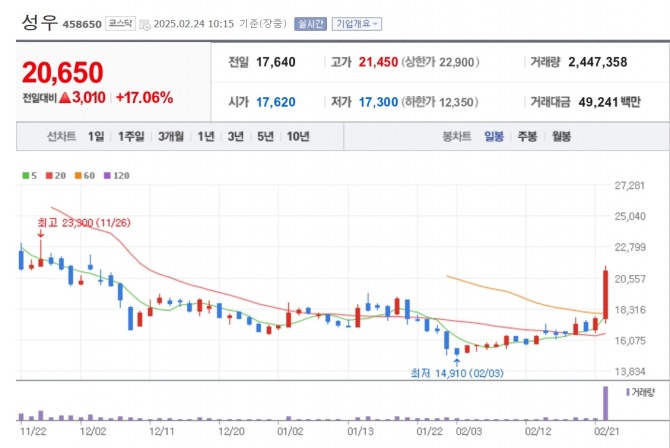This screenshot has width=670, height=448.
Task: Click the 고가 value 21,450
Action: 378,62
